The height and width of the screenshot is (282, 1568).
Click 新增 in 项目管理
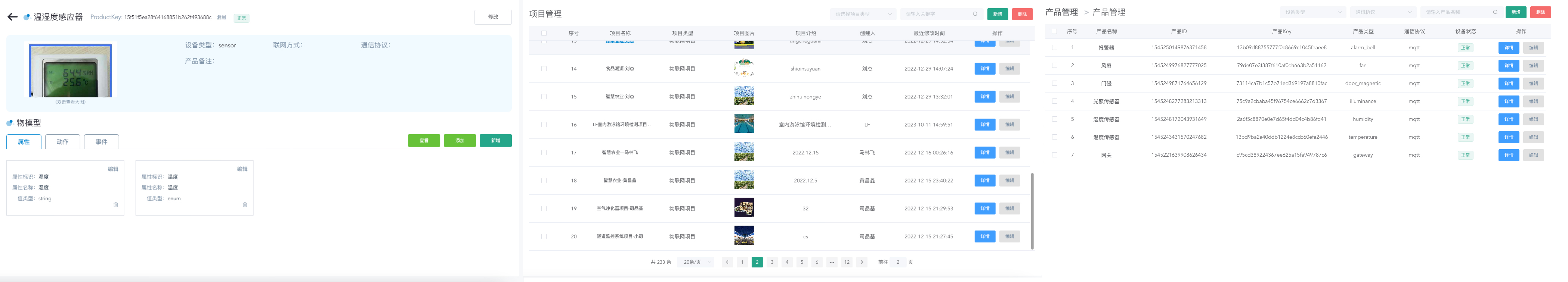(x=998, y=14)
